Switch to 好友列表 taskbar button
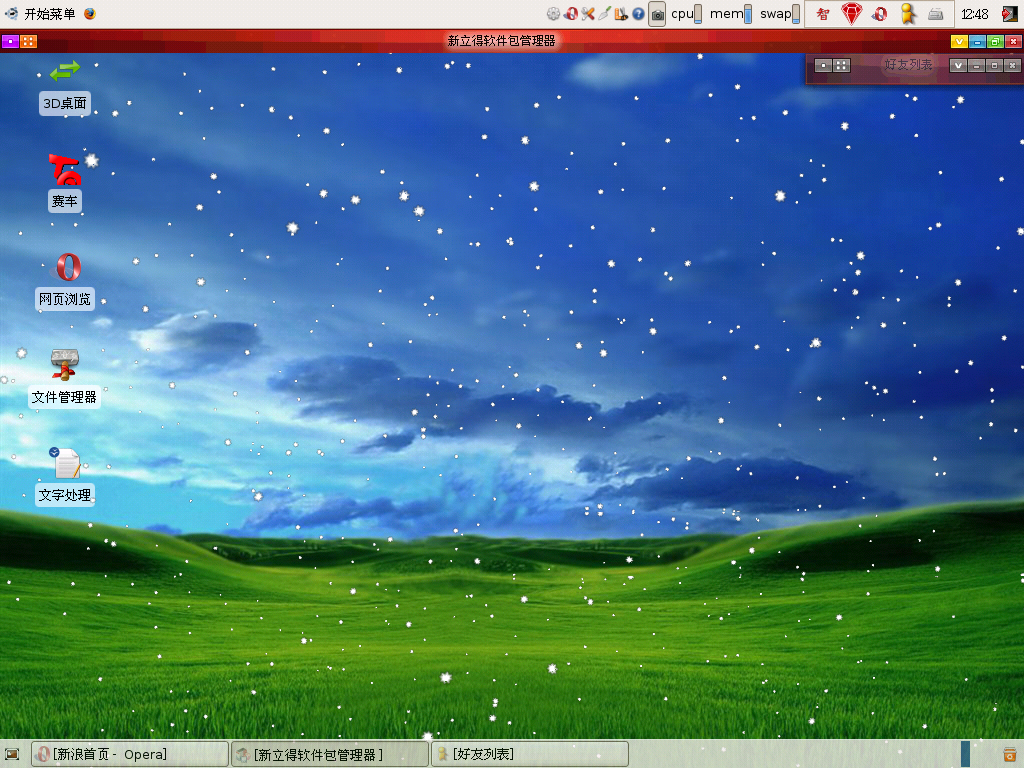 (530, 754)
